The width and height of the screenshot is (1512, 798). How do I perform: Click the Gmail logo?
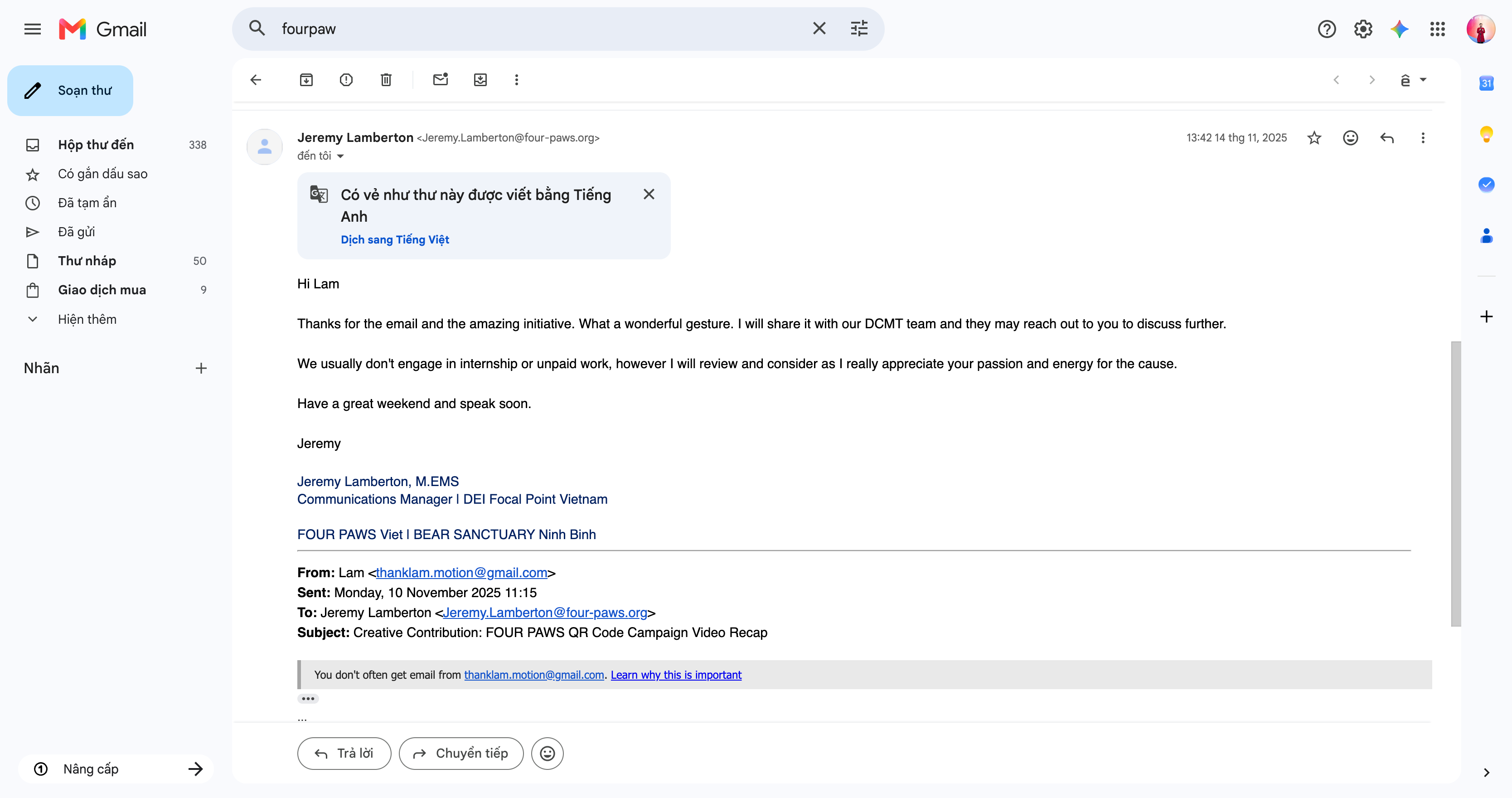click(x=103, y=29)
